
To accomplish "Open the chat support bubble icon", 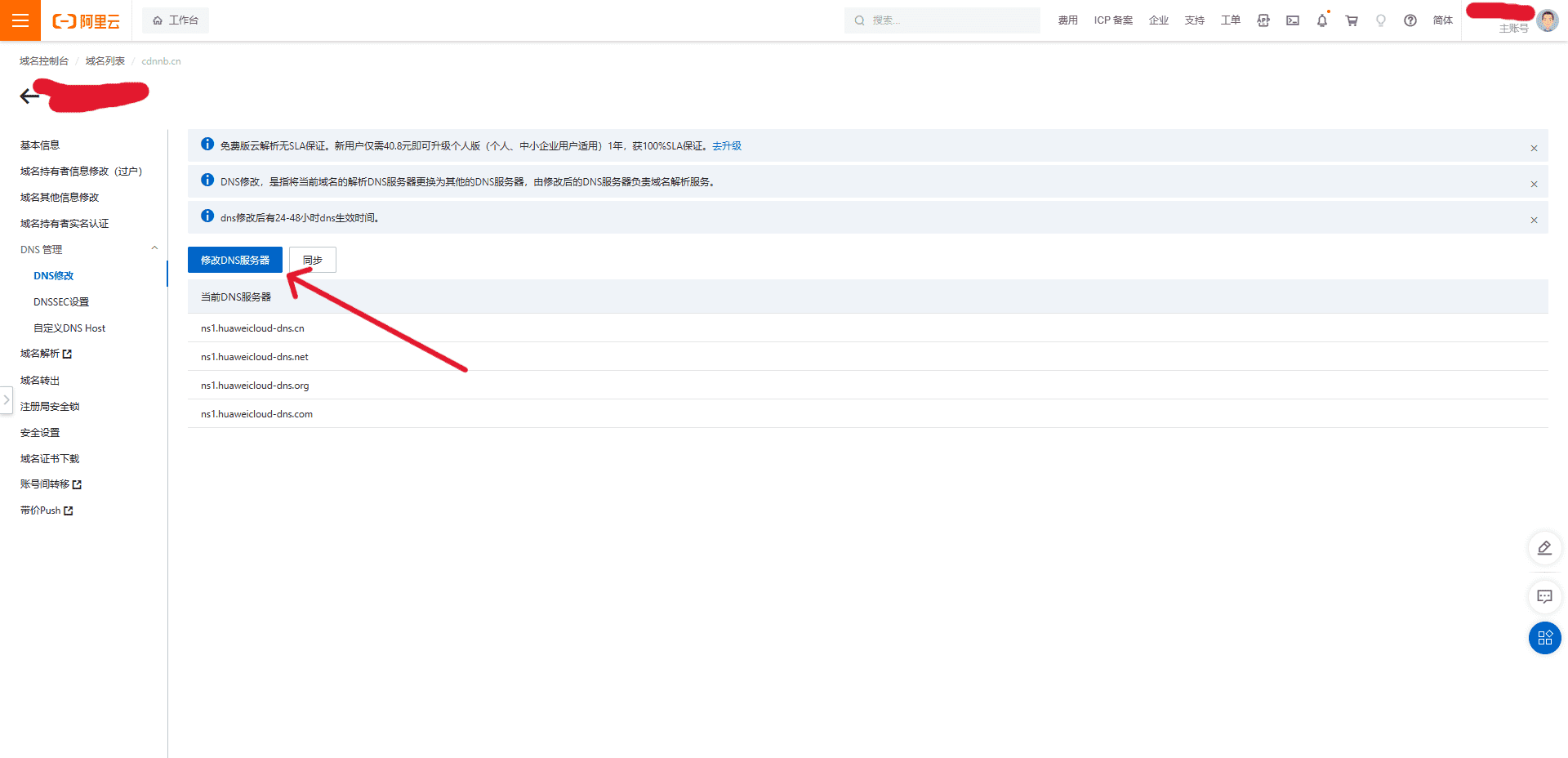I will 1544,596.
